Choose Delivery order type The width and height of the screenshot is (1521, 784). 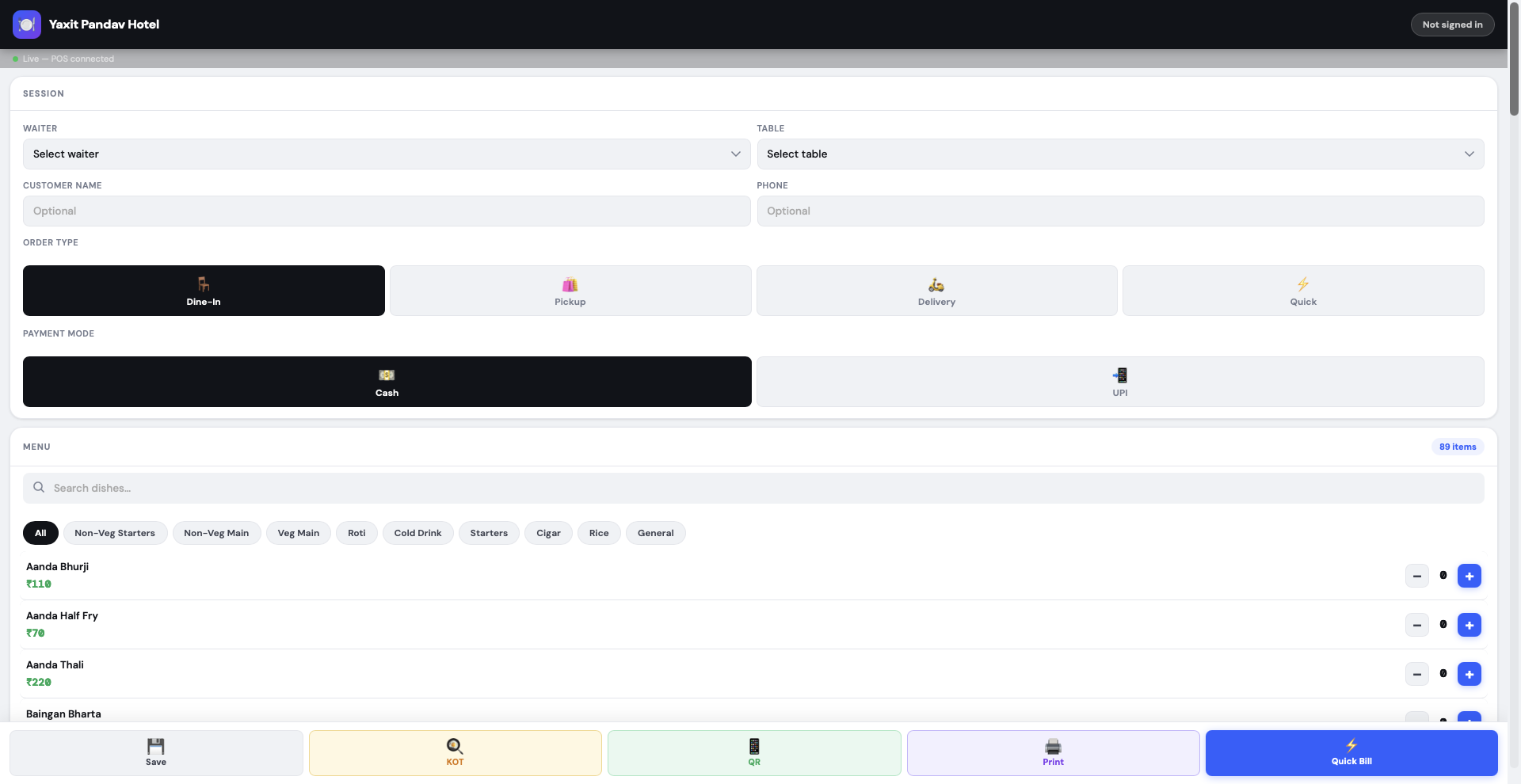[x=936, y=291]
